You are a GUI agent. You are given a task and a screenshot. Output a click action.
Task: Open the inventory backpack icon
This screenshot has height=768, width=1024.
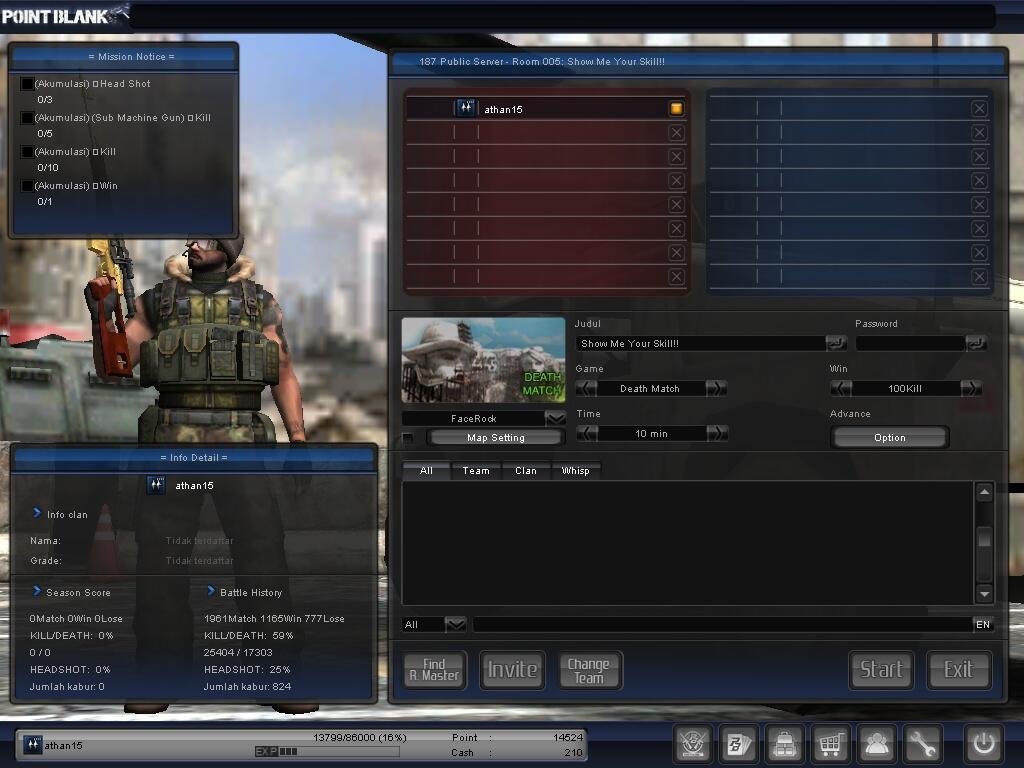tap(784, 743)
